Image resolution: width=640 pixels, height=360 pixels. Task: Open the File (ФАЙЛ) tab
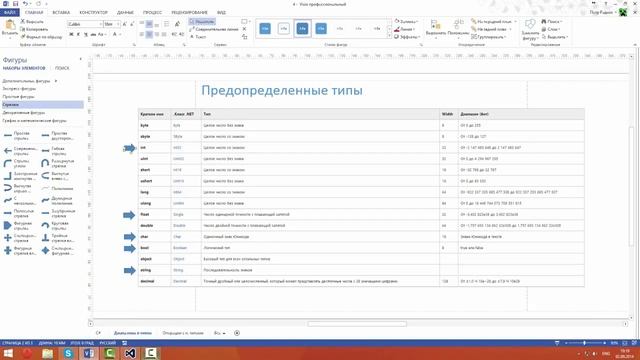[x=9, y=12]
